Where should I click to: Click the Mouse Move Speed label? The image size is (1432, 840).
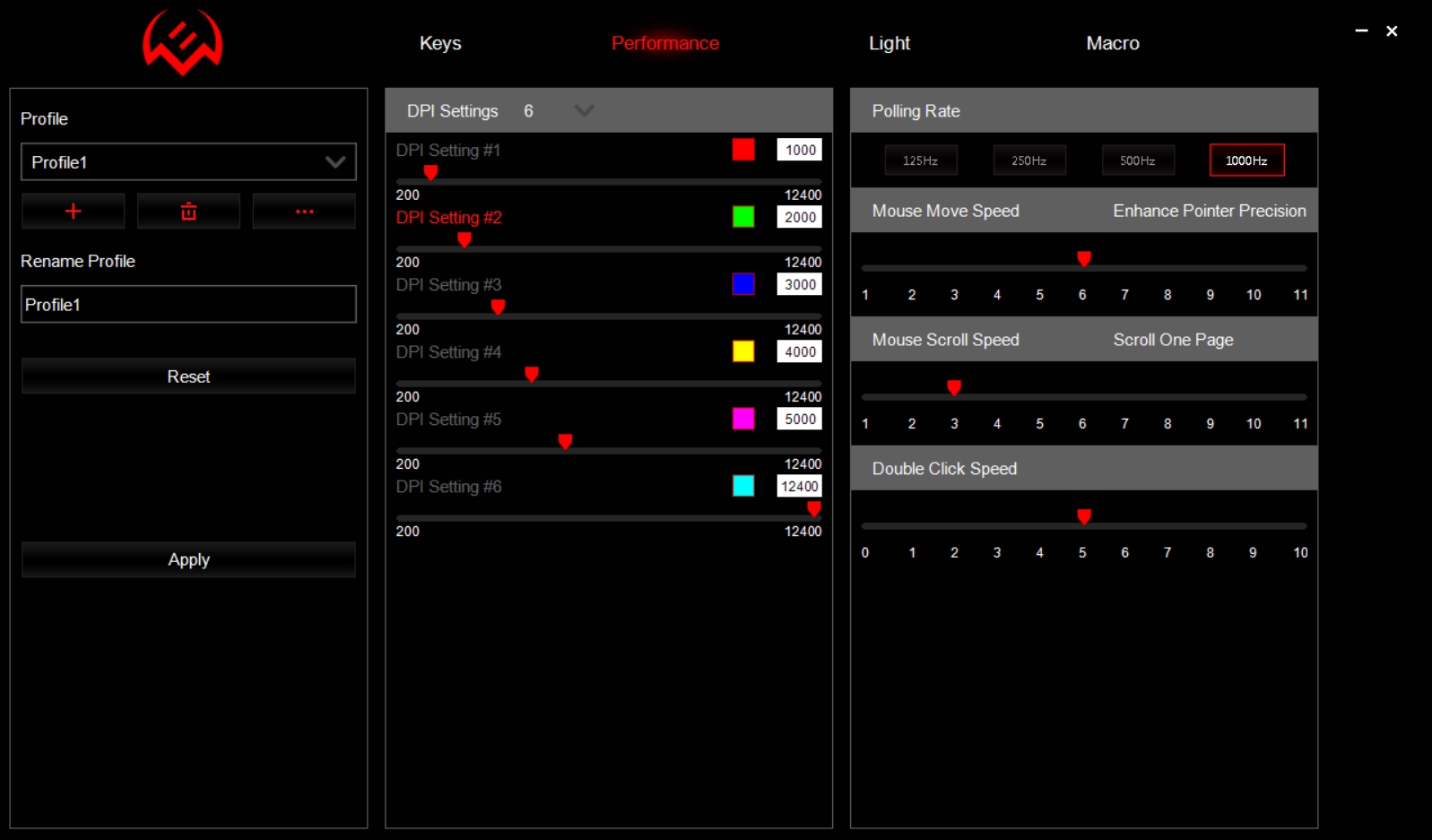946,211
